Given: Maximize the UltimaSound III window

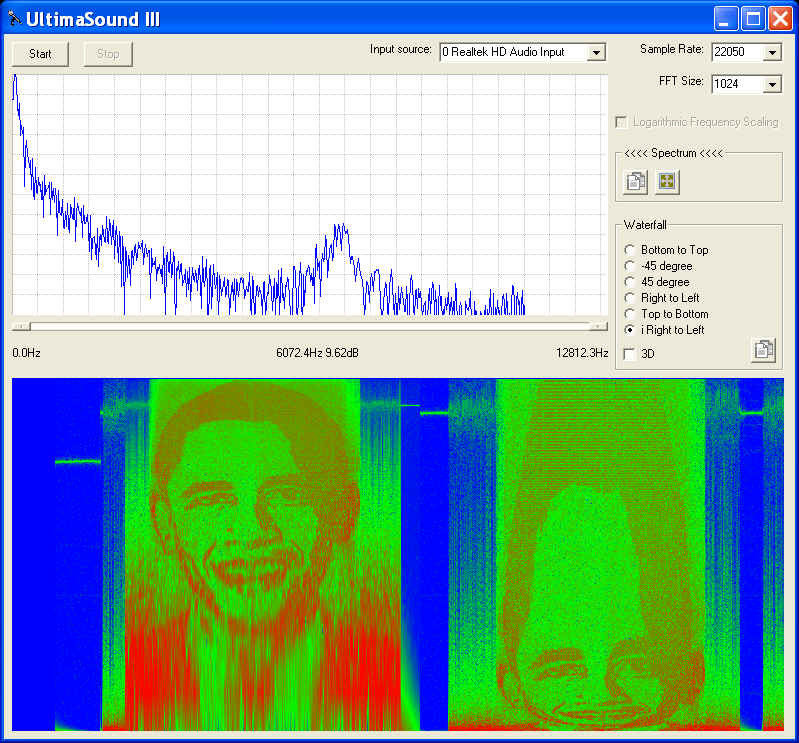Looking at the screenshot, I should [x=753, y=19].
